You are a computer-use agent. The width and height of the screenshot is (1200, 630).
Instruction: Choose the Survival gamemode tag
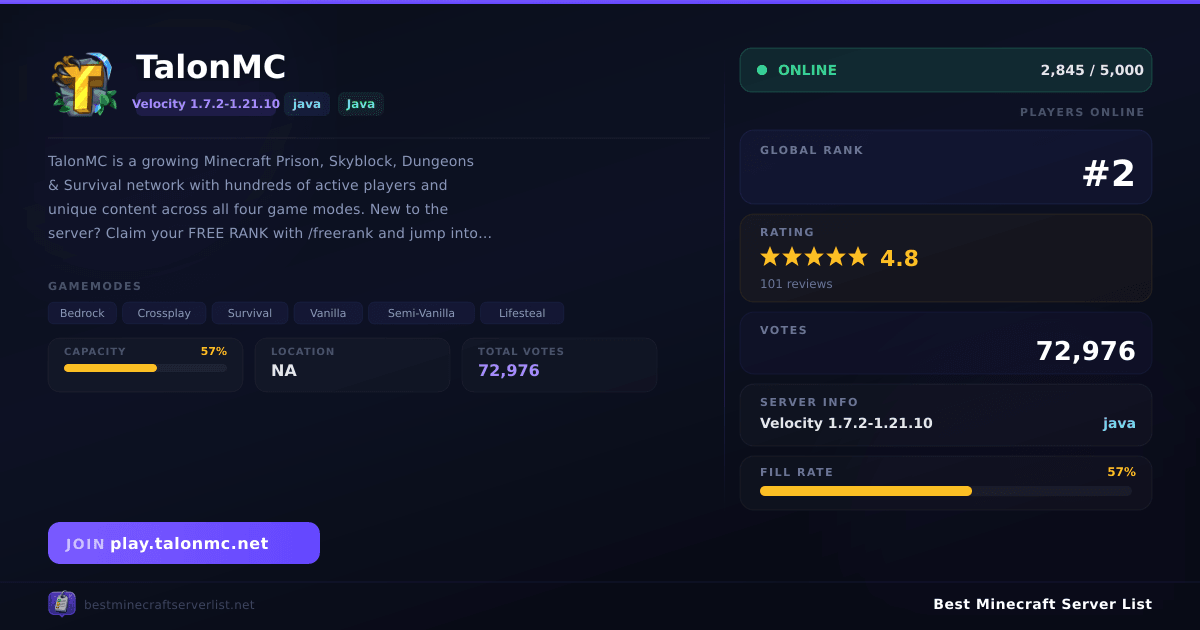(x=250, y=313)
